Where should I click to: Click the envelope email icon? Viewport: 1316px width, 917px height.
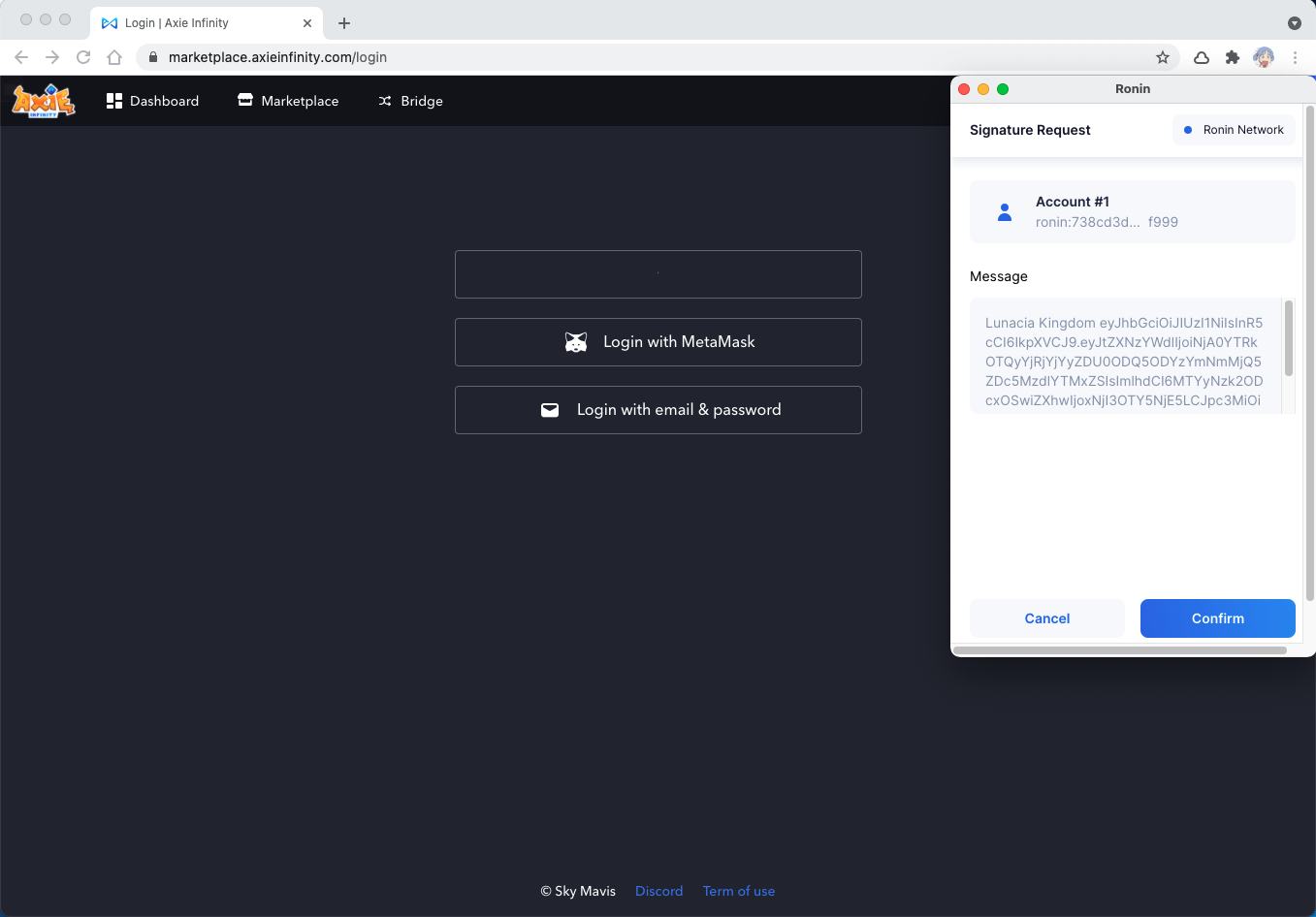550,410
